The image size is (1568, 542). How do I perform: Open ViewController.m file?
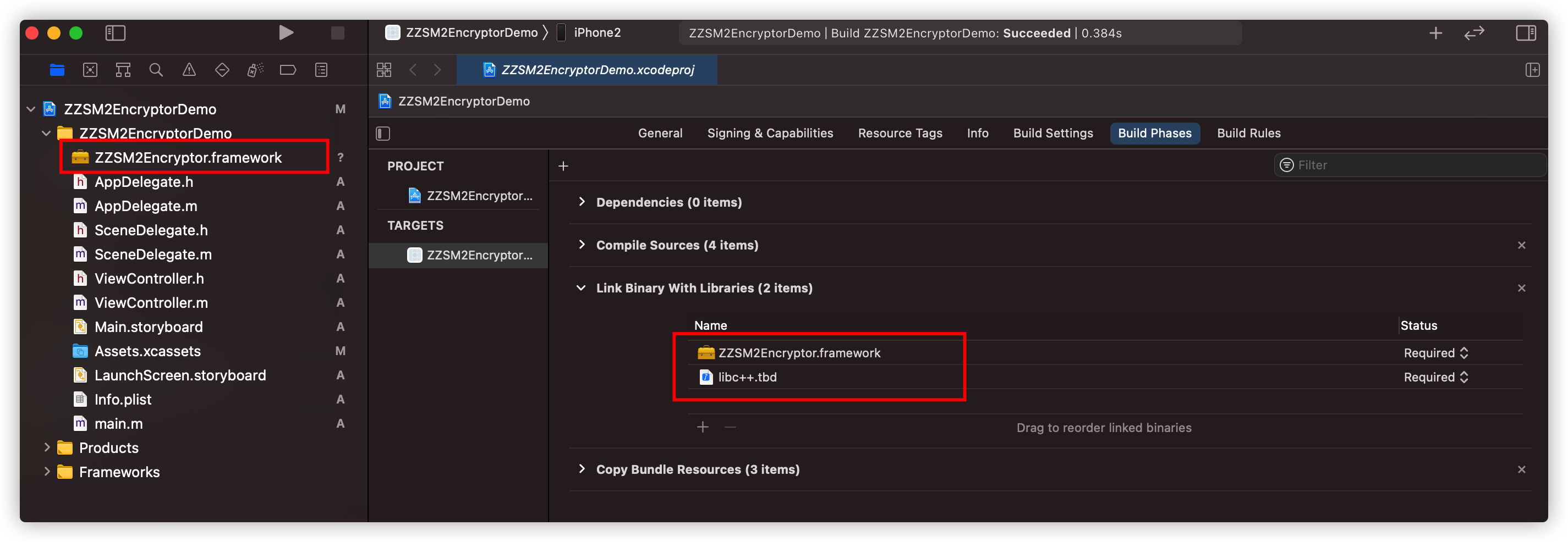[151, 302]
